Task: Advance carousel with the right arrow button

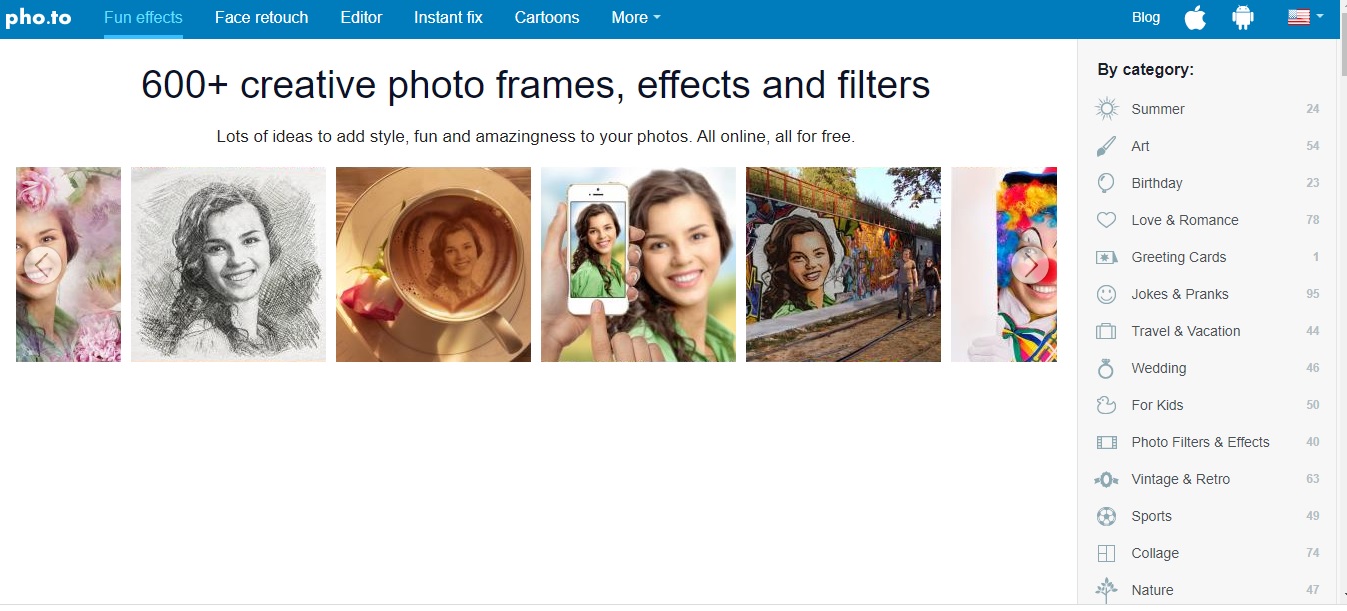Action: pyautogui.click(x=1030, y=265)
